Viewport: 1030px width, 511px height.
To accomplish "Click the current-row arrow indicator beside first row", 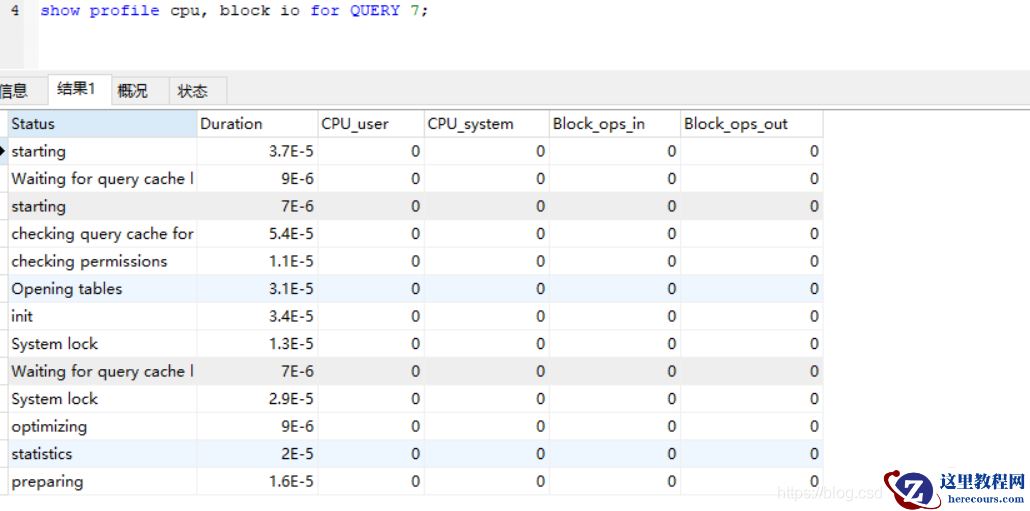I will 3,152.
